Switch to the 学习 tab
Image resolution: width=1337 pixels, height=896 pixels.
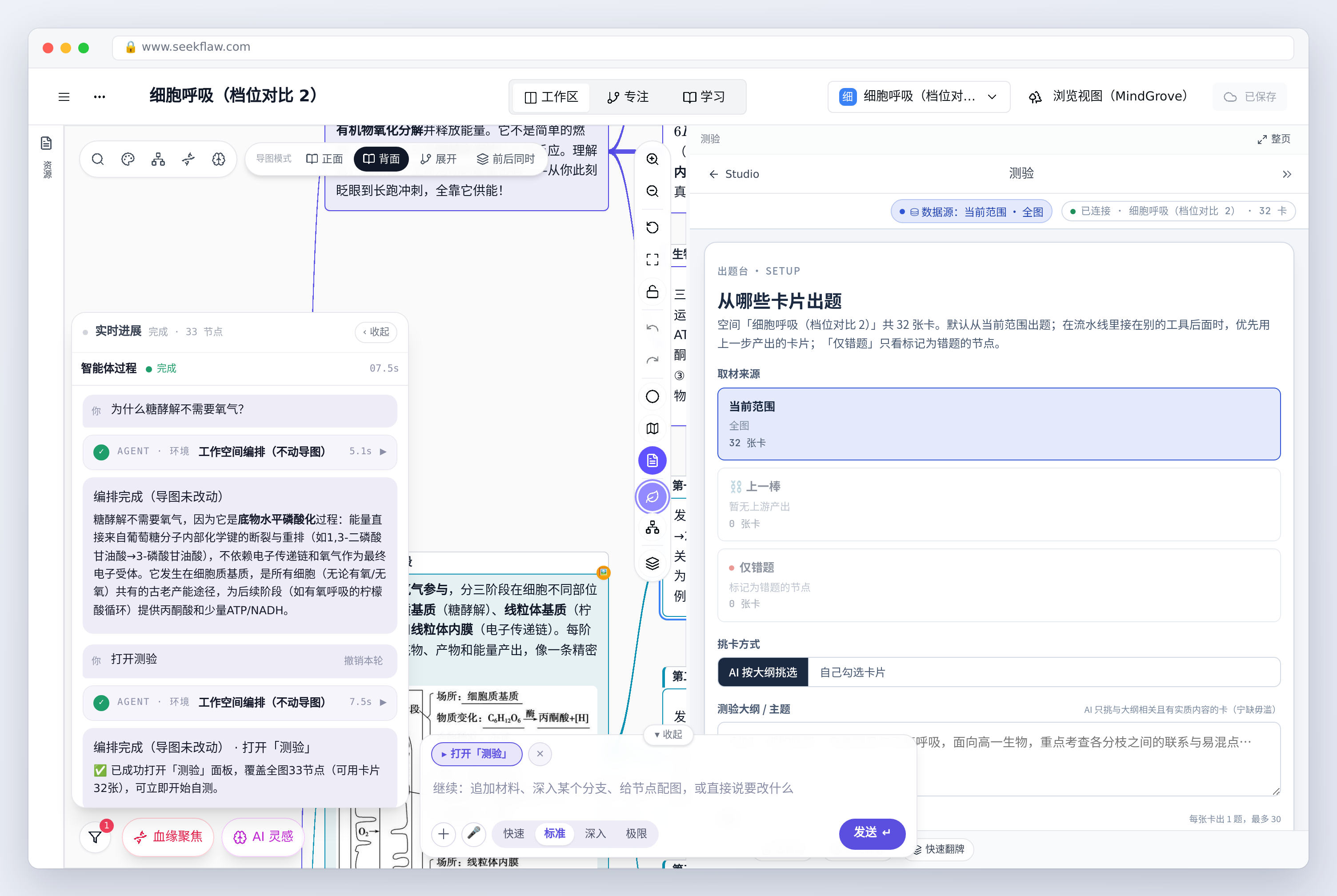tap(704, 97)
